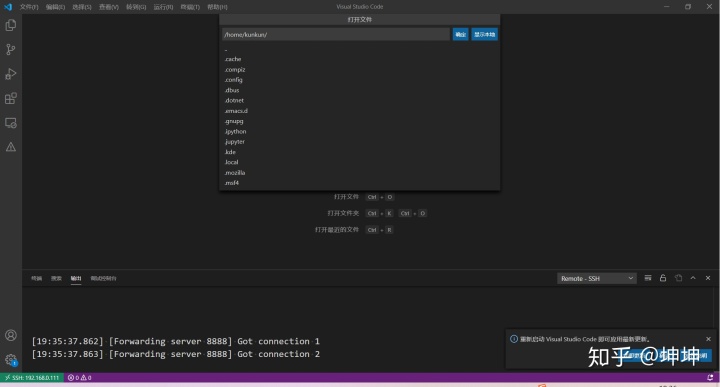Click the 打开最近的文件 shortcut hint text
Image resolution: width=720 pixels, height=387 pixels.
337,230
